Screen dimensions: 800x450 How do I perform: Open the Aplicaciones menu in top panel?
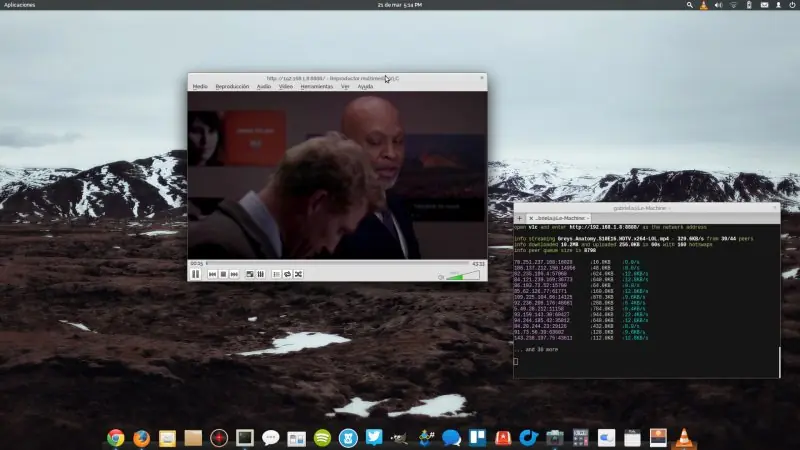(19, 5)
